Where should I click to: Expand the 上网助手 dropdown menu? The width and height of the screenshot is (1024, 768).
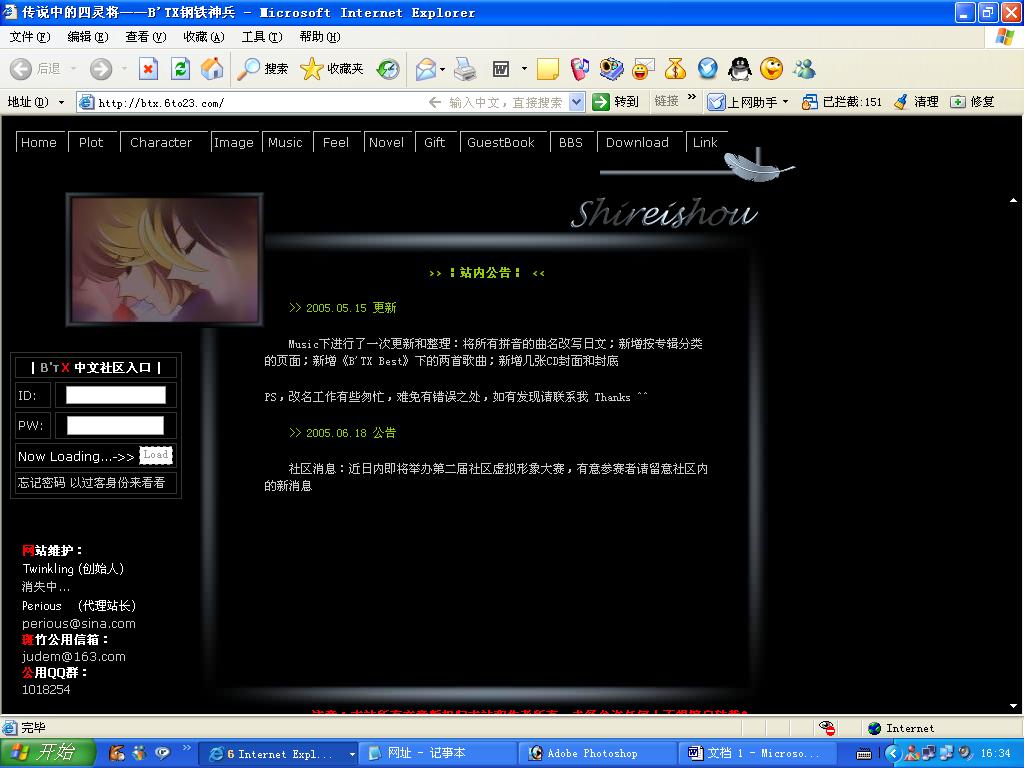tap(786, 102)
